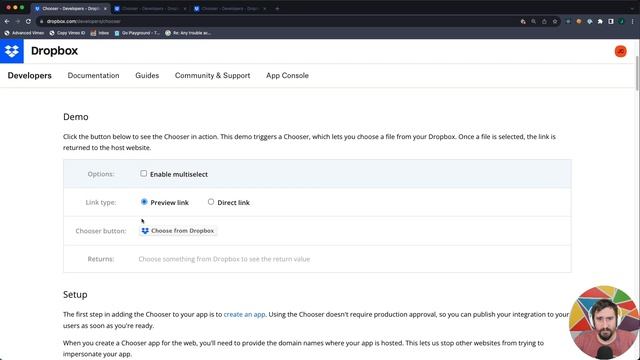Open the Documentation nav item

pos(93,76)
